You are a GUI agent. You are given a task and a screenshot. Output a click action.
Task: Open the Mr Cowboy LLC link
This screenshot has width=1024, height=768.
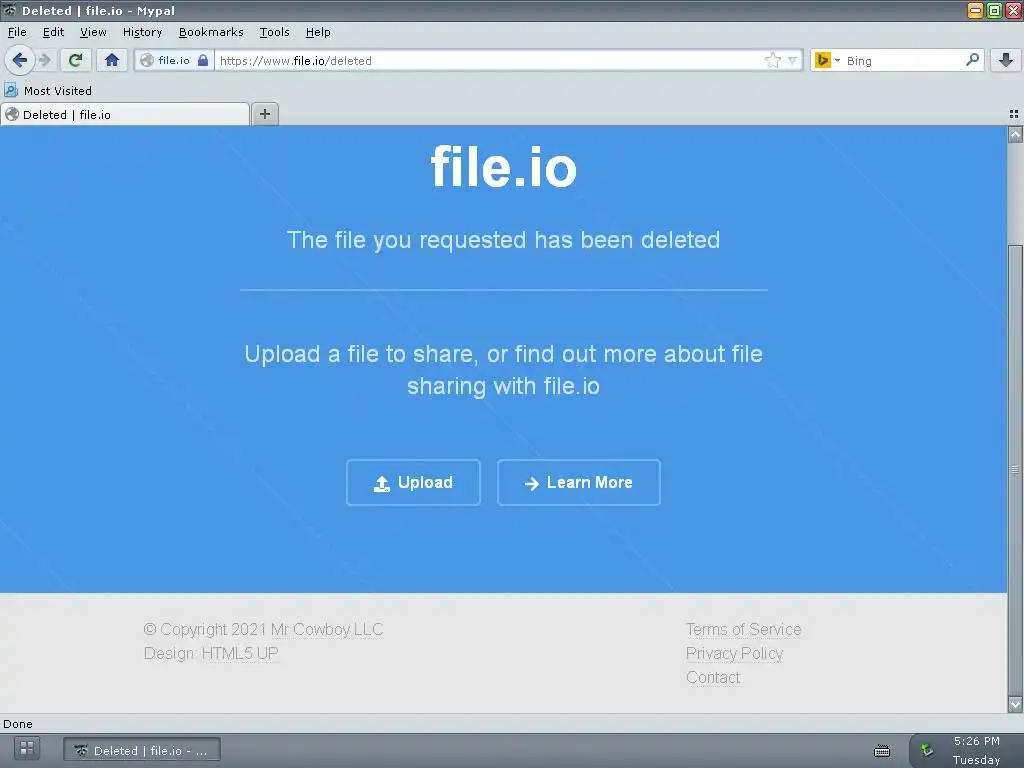[327, 630]
